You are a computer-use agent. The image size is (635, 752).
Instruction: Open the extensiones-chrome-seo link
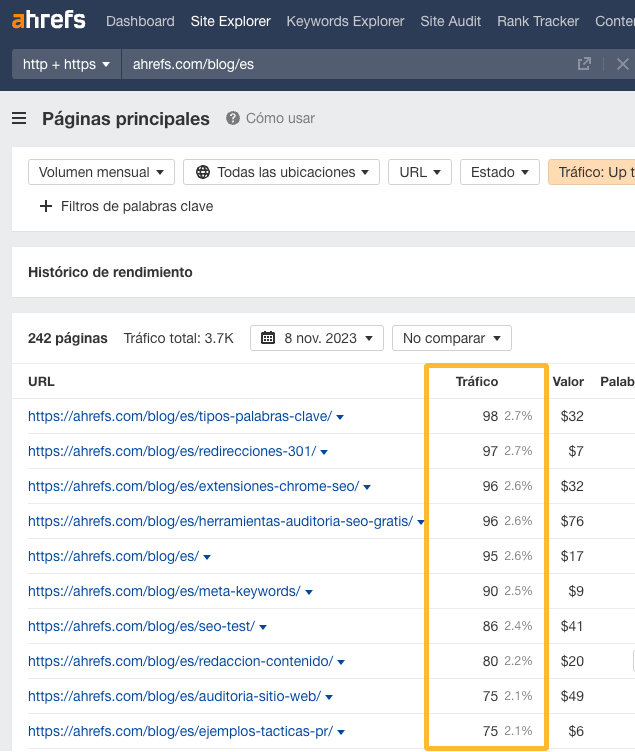tap(193, 486)
